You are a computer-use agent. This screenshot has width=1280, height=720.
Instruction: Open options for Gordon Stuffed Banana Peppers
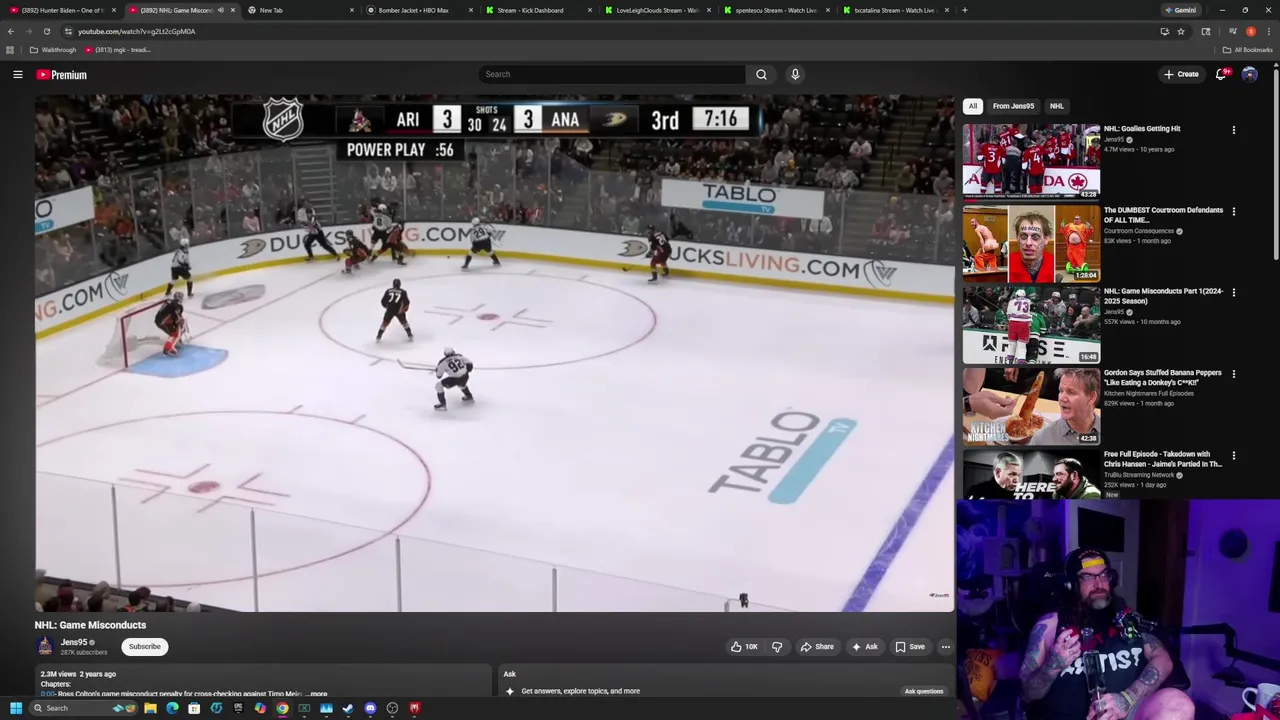1233,374
